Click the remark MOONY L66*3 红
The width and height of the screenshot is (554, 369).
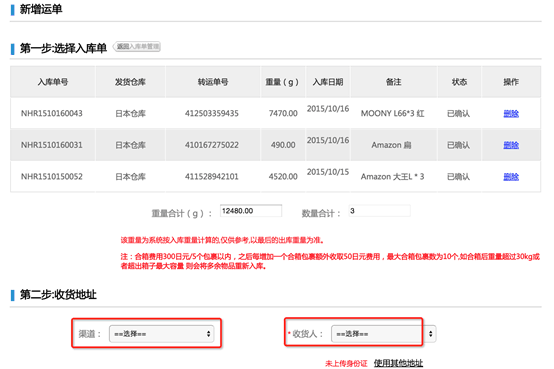point(392,113)
